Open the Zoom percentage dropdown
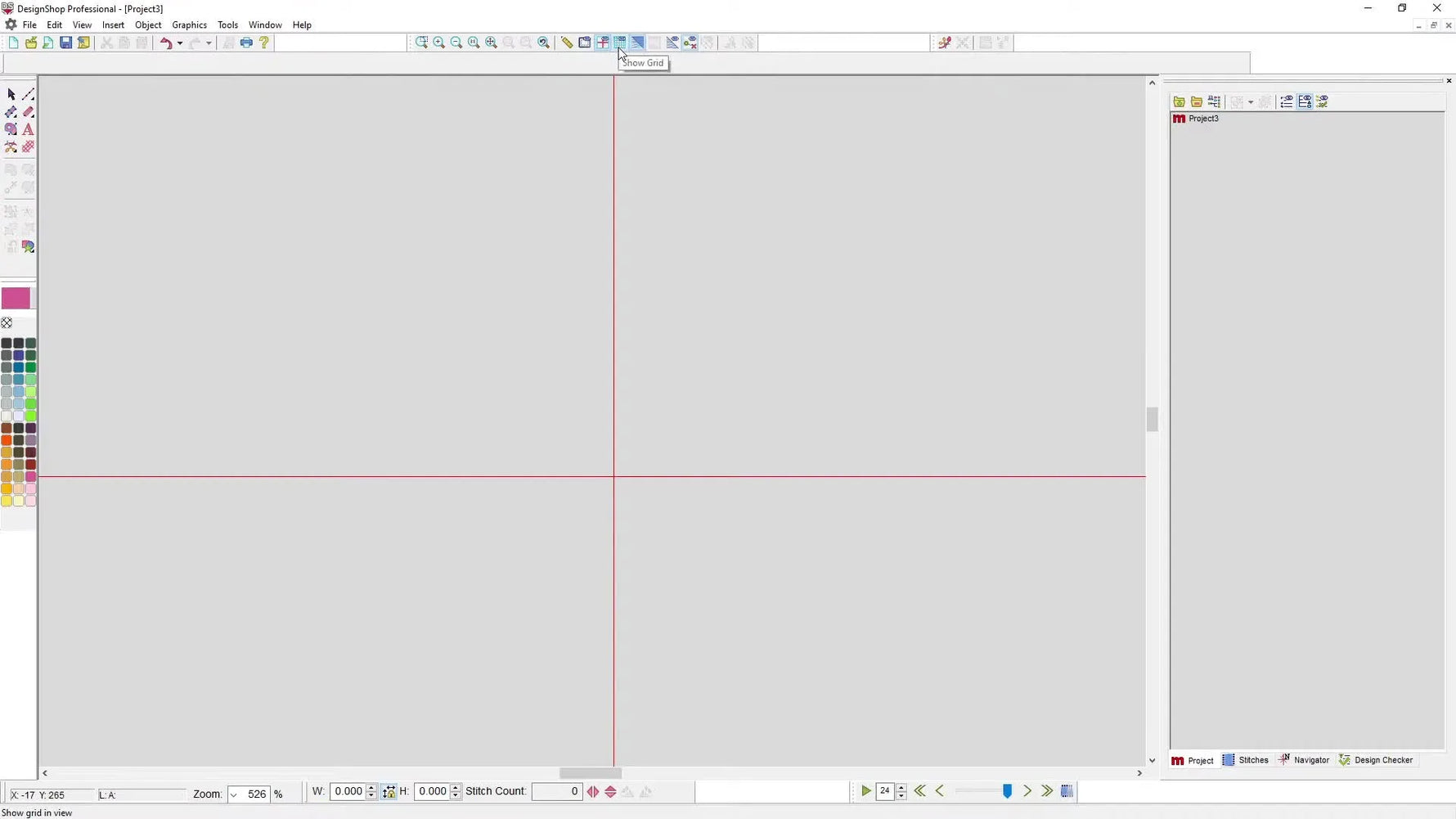Image resolution: width=1456 pixels, height=819 pixels. tap(234, 794)
